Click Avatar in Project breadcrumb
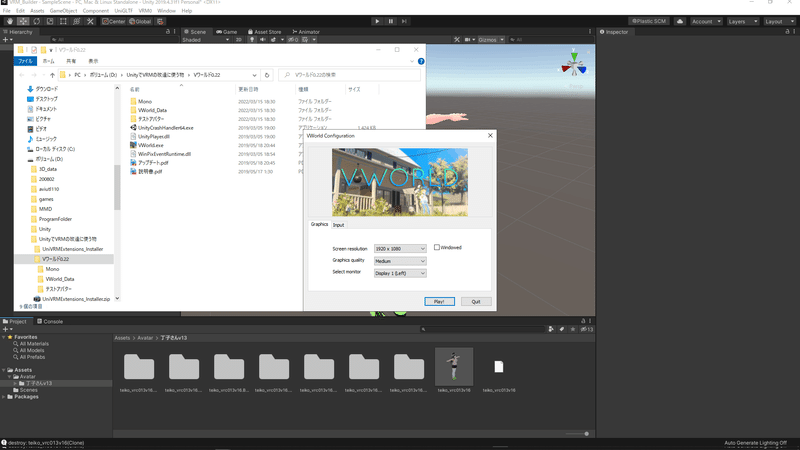 [x=145, y=338]
